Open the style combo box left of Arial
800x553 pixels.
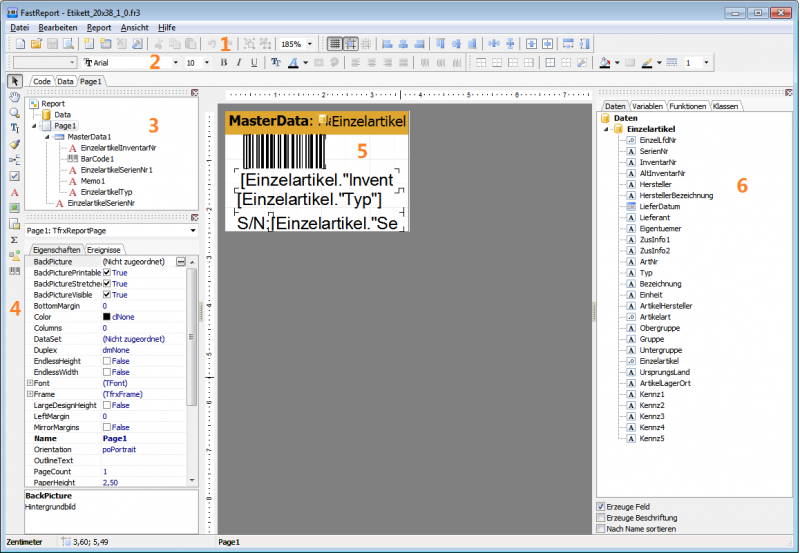point(45,62)
